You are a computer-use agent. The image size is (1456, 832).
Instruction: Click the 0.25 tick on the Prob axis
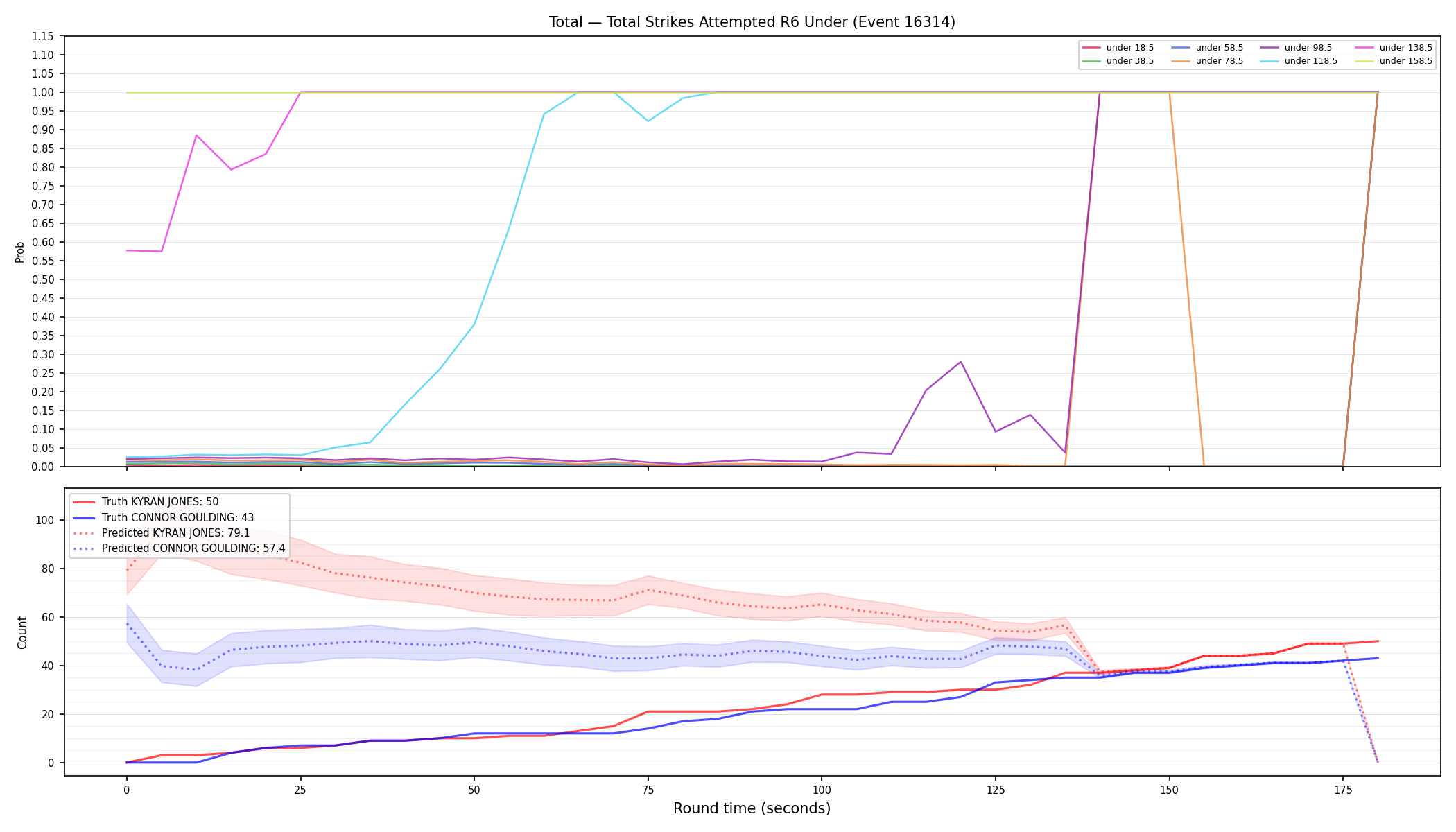pos(43,374)
